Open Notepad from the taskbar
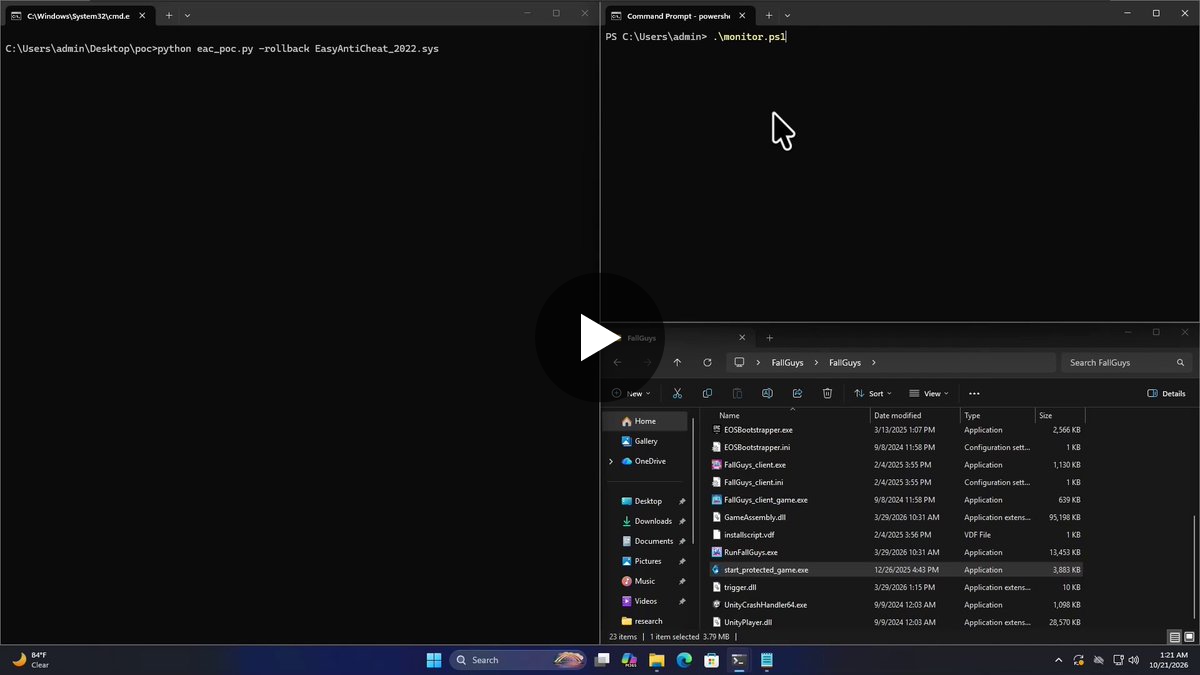 (x=767, y=660)
